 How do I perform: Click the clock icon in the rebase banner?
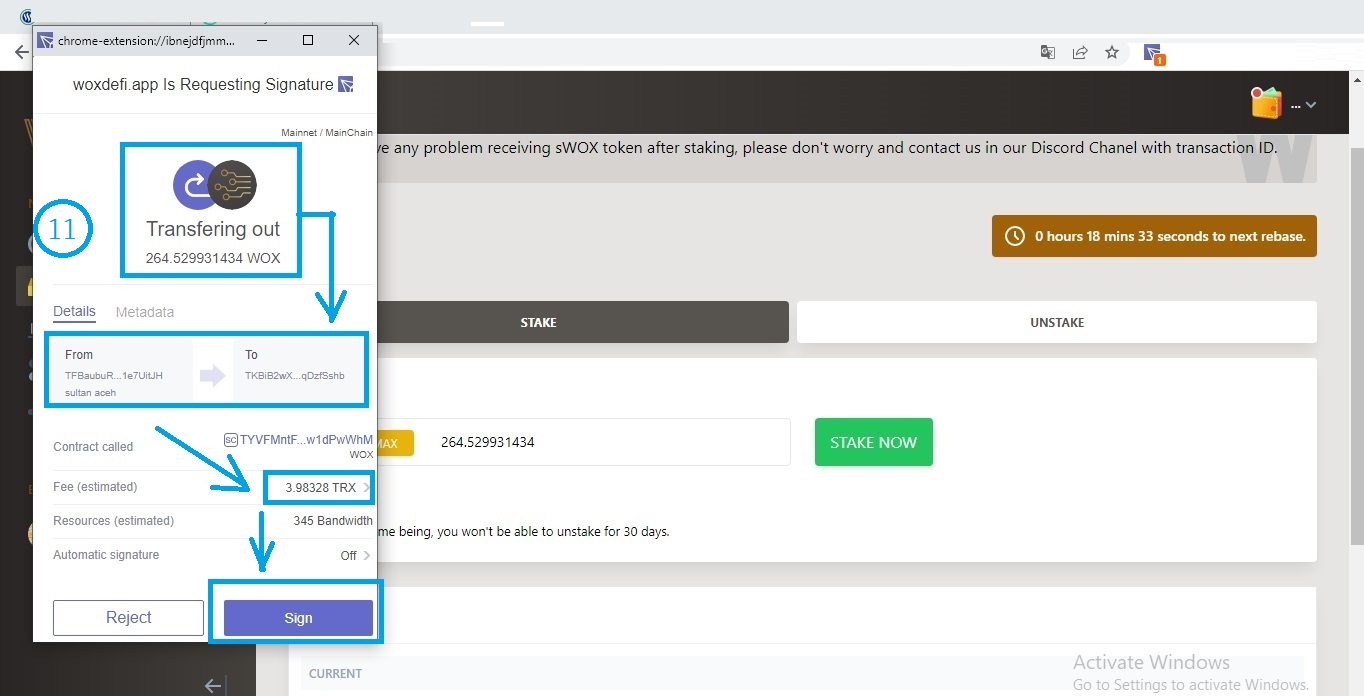1014,236
